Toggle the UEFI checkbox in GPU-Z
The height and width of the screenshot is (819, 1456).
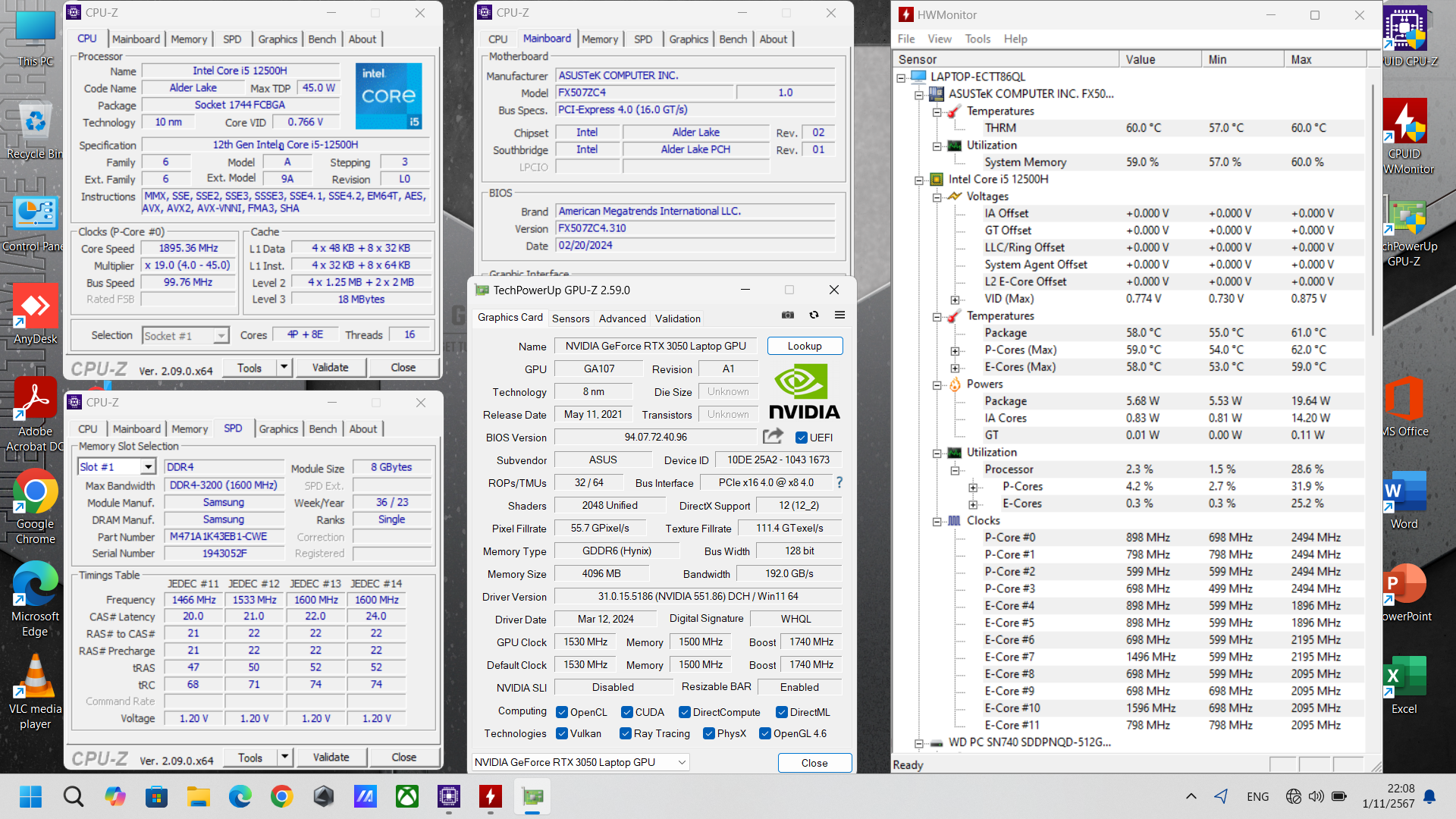click(x=801, y=438)
